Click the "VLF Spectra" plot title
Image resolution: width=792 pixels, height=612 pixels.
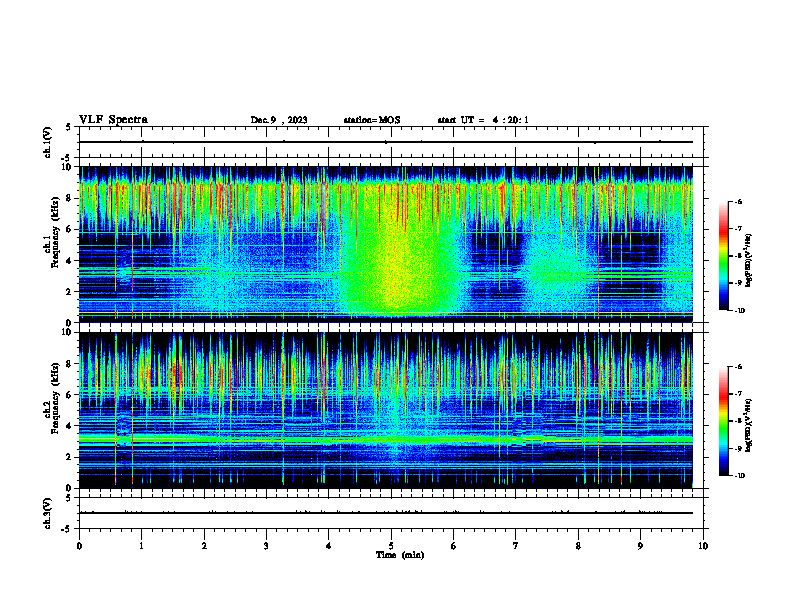[113, 120]
